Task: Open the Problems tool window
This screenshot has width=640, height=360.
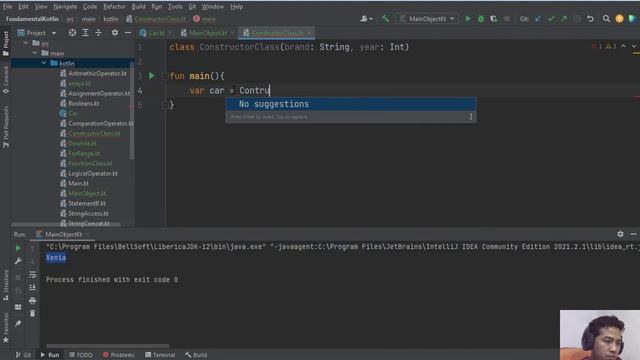Action: tap(118, 355)
